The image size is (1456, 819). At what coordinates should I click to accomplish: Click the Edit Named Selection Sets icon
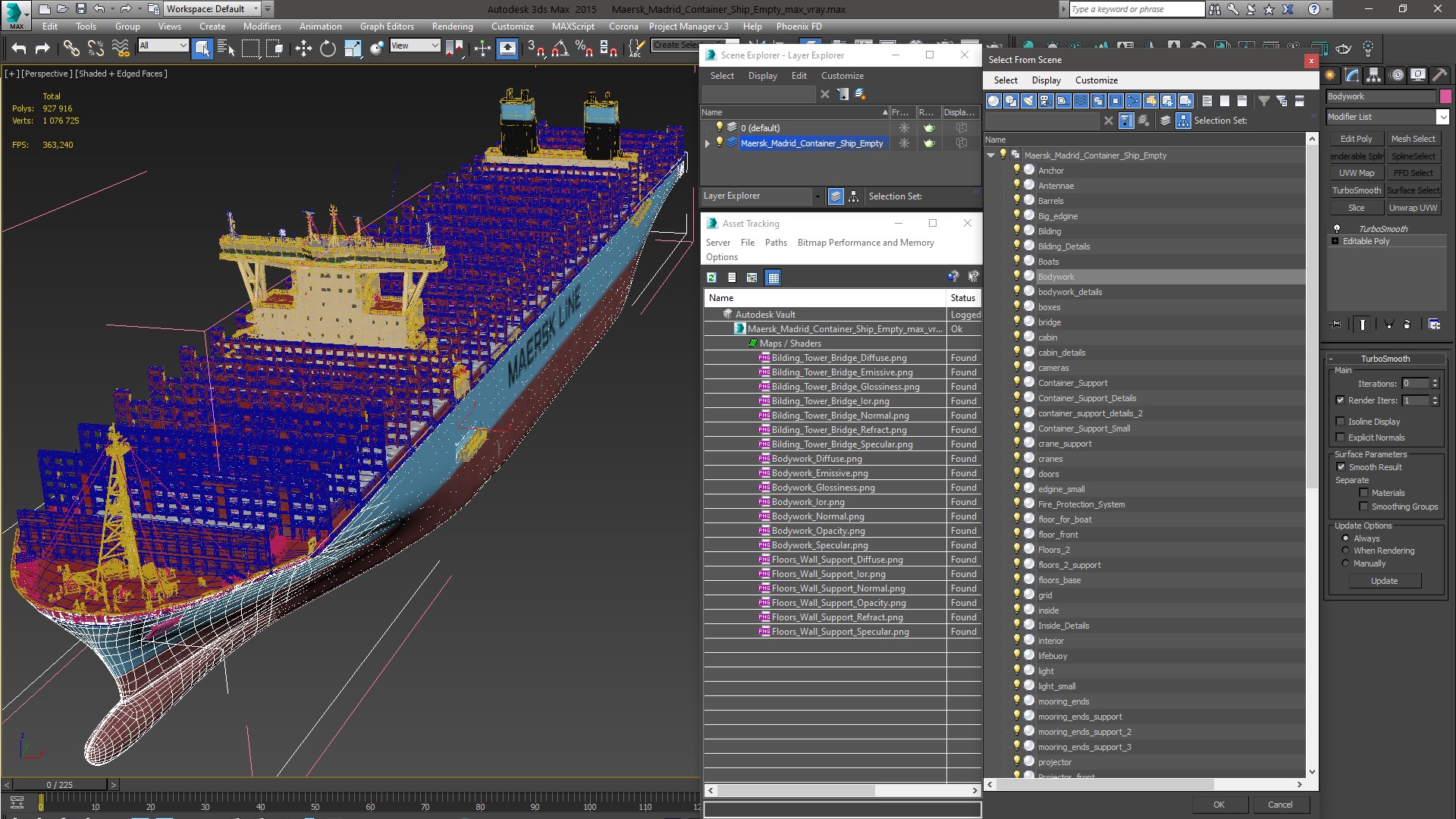pyautogui.click(x=635, y=49)
